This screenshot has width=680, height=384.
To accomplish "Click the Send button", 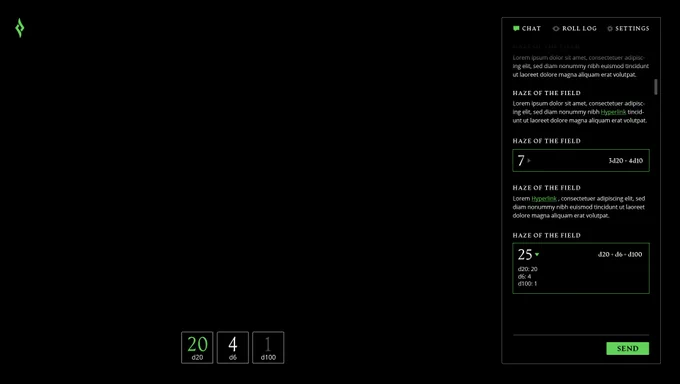I will tap(628, 348).
